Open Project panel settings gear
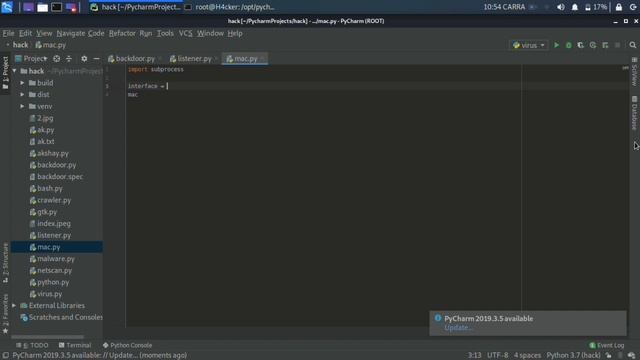Viewport: 640px width, 360px height. point(84,59)
